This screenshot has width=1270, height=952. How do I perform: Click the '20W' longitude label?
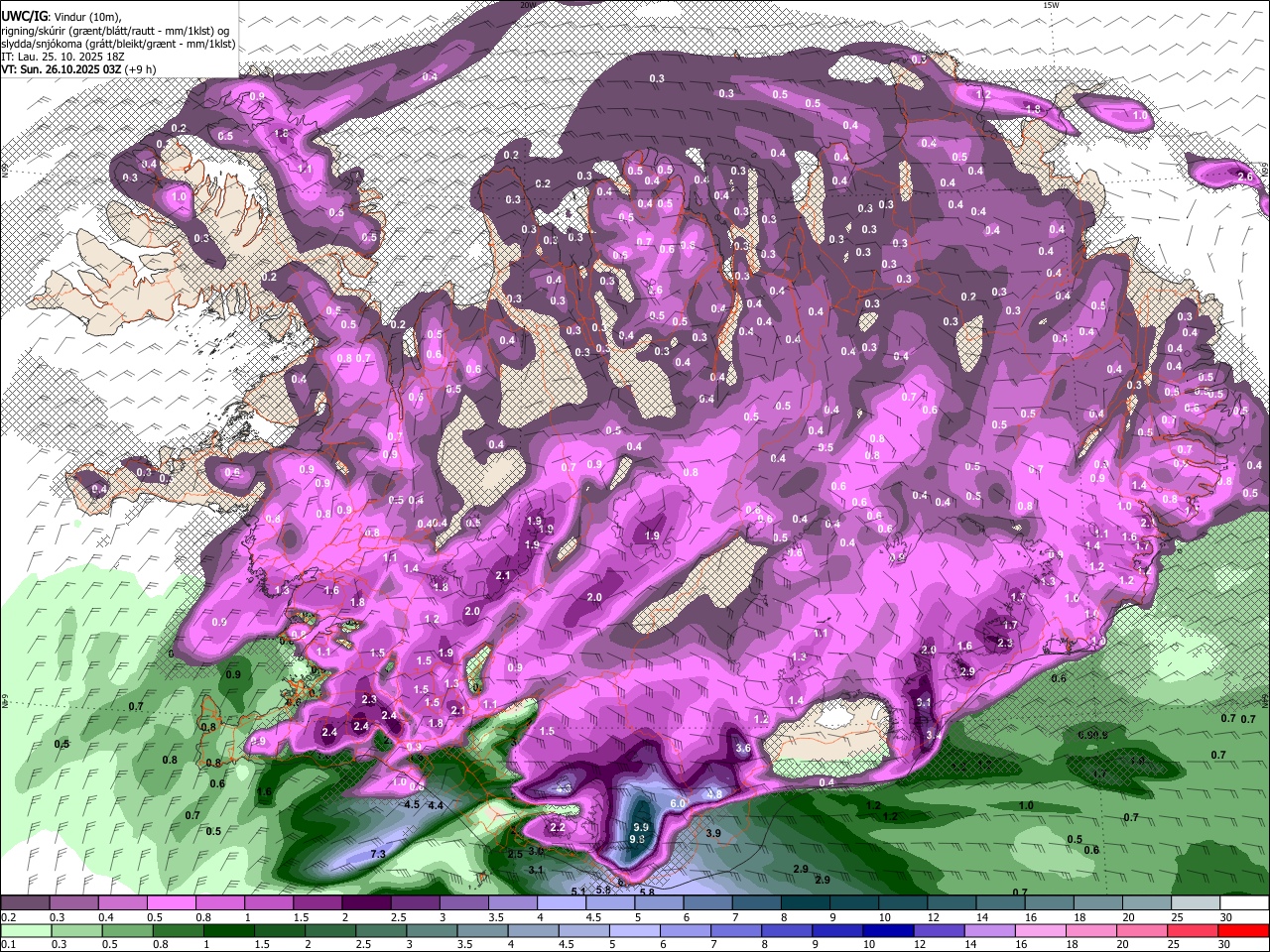pyautogui.click(x=527, y=5)
